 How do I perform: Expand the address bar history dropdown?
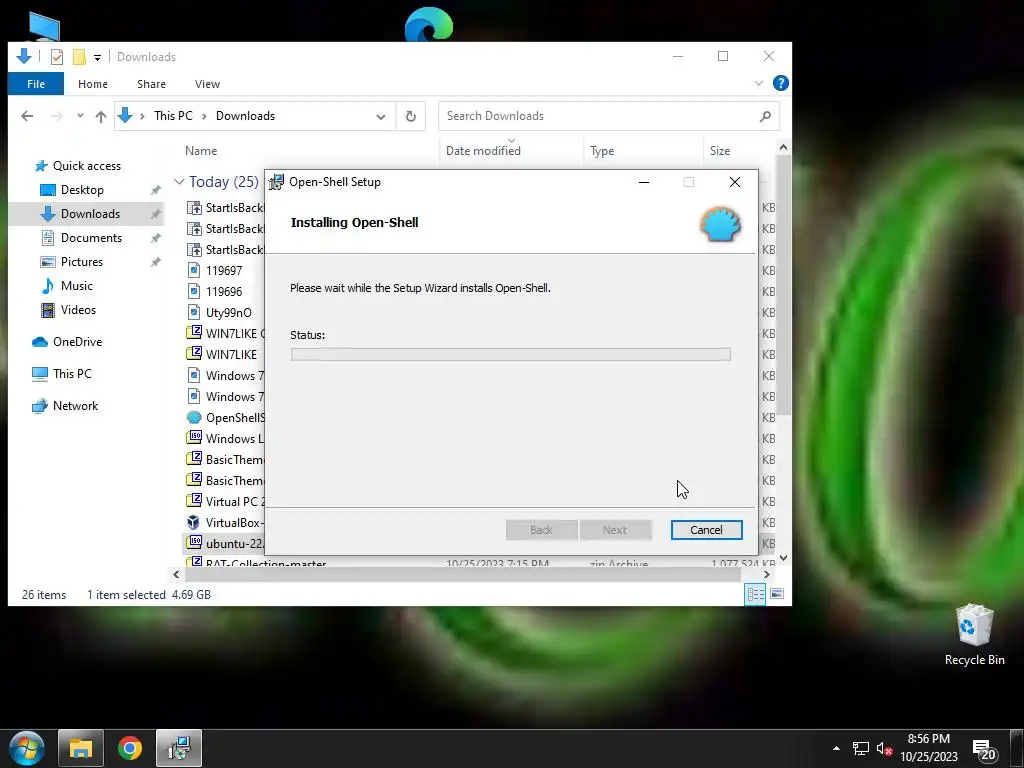pos(380,116)
